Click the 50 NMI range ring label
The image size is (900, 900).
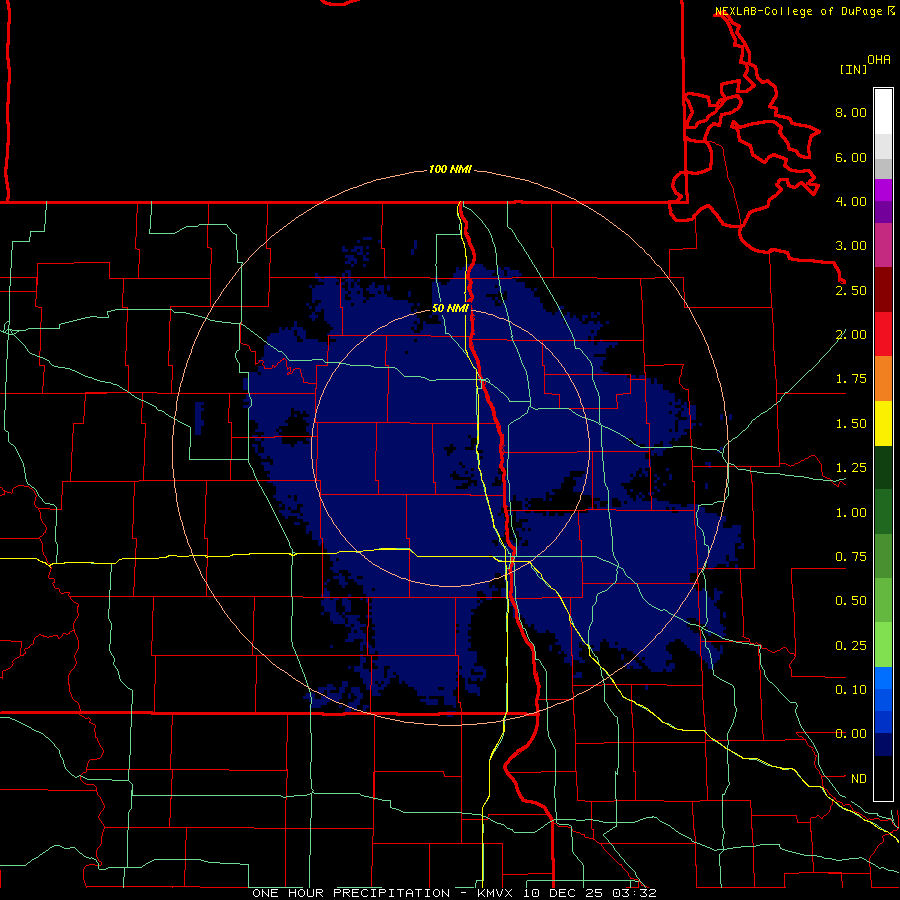(450, 308)
